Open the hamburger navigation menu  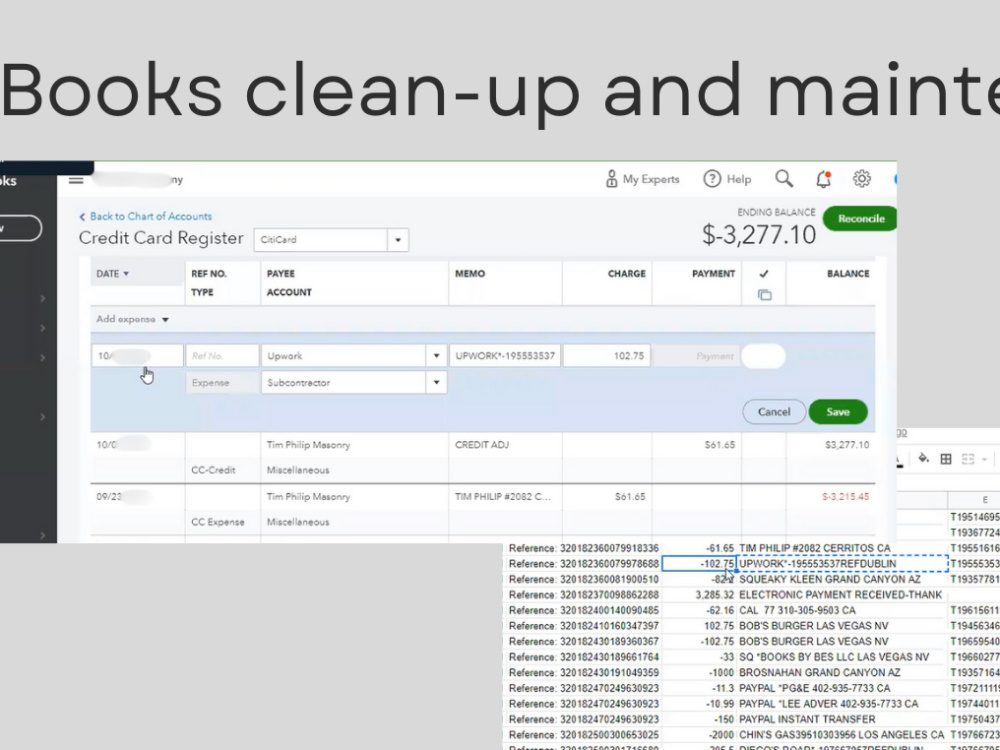(76, 180)
